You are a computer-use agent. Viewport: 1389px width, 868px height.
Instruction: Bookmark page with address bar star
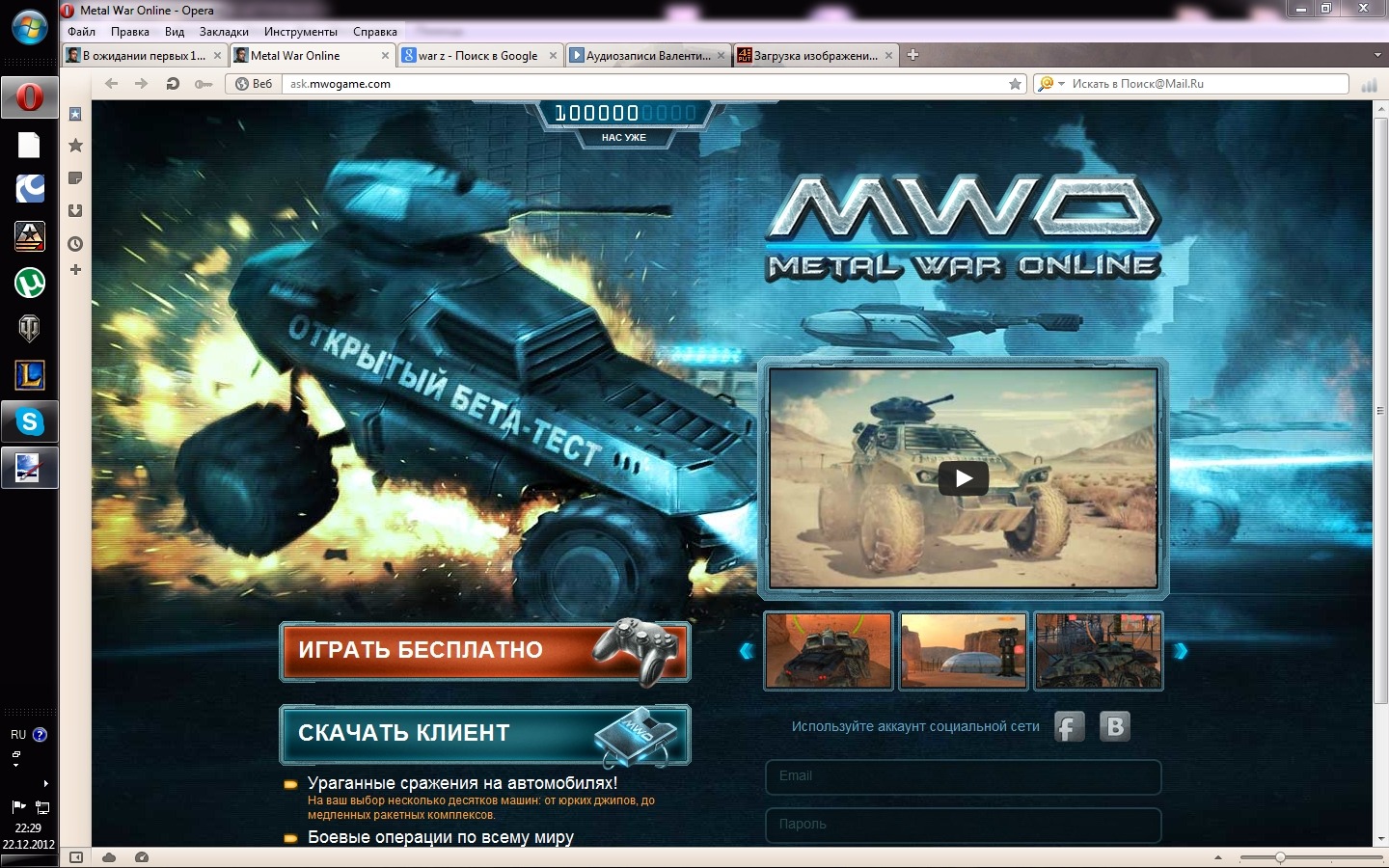(1015, 84)
